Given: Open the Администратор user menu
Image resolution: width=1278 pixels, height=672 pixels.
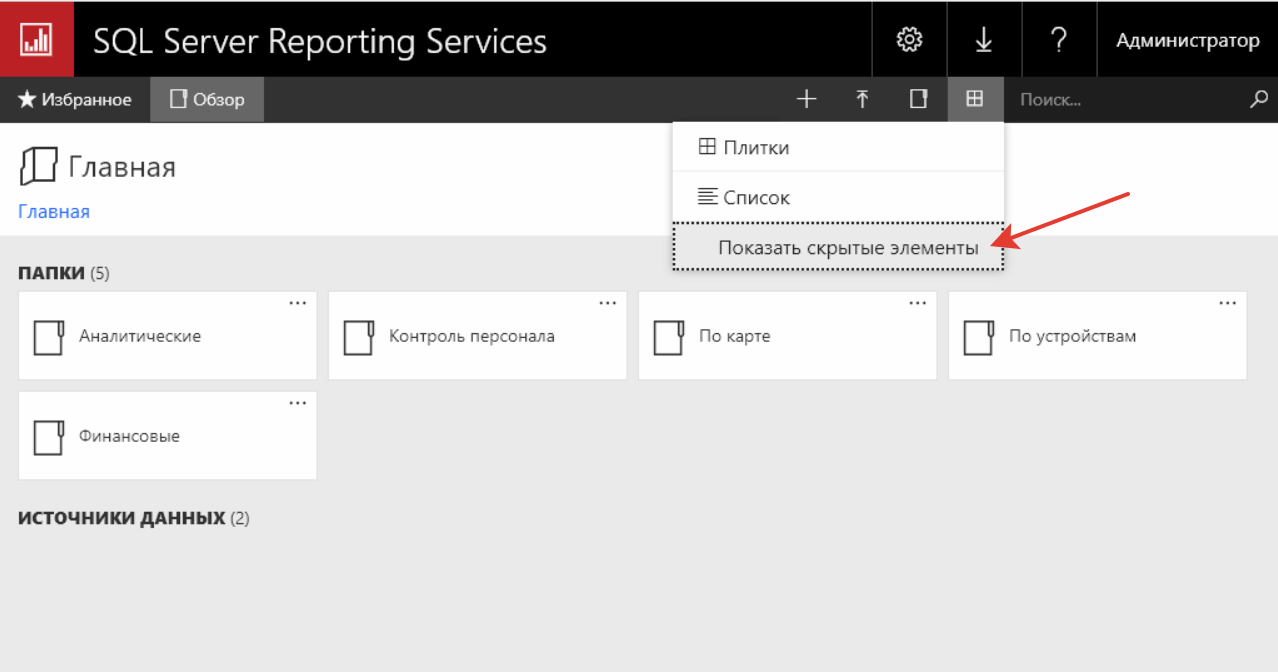Looking at the screenshot, I should point(1188,40).
